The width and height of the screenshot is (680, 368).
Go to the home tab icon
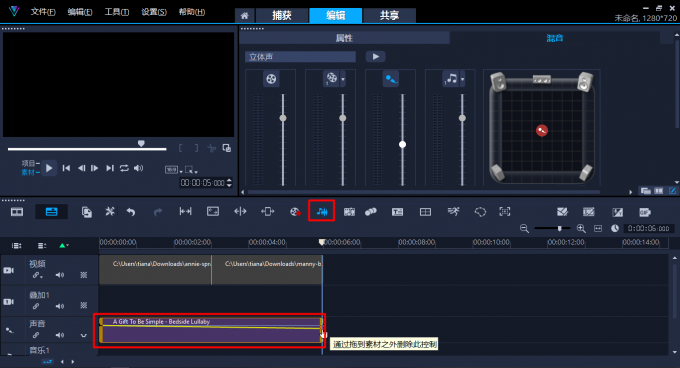click(x=245, y=16)
